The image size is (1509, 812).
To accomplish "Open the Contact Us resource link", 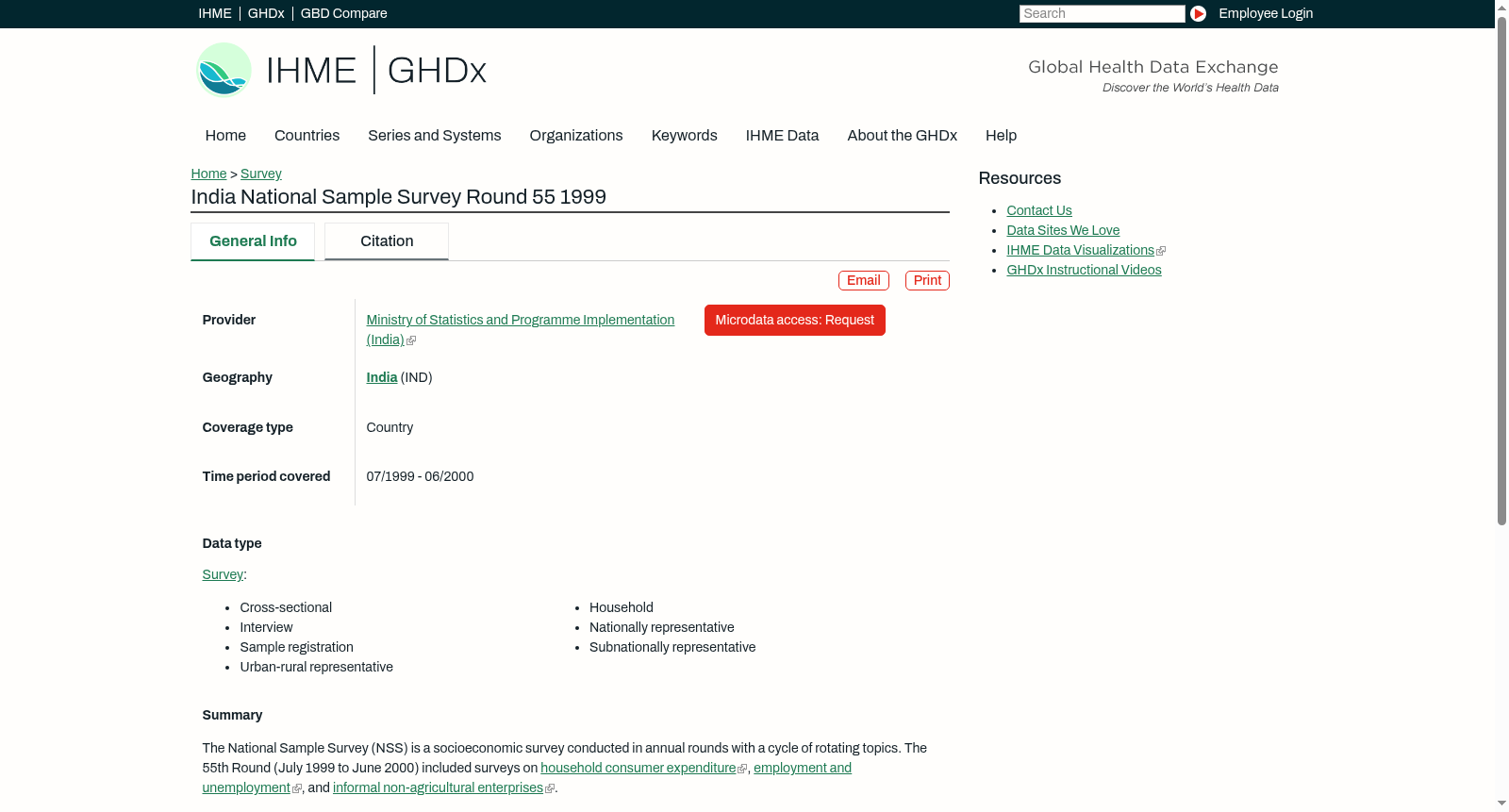I will pos(1039,210).
